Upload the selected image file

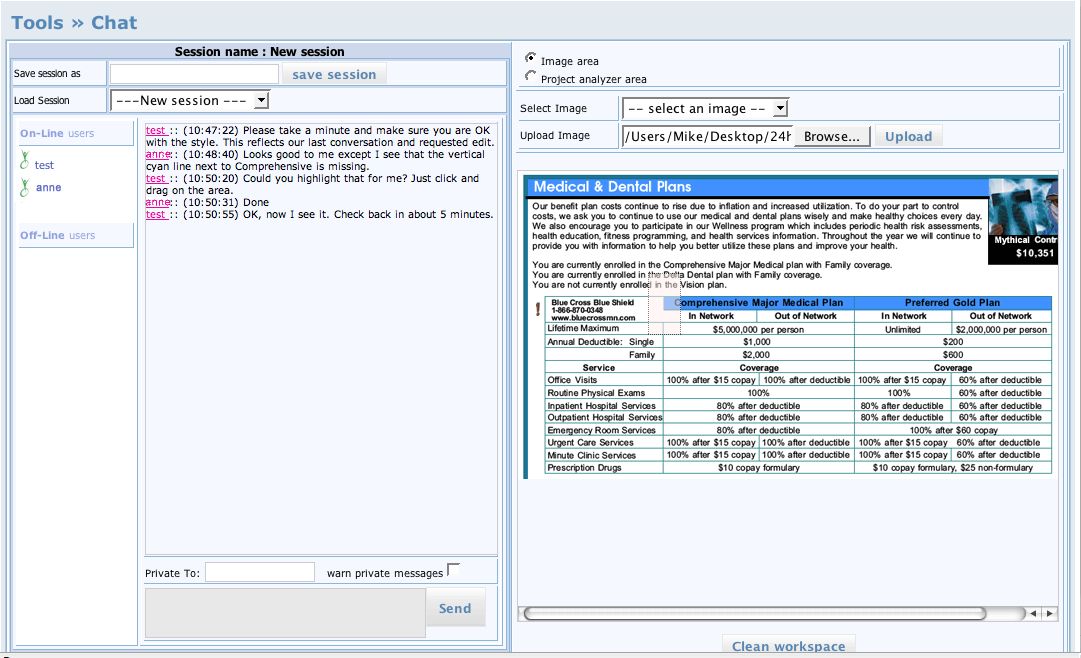(908, 136)
